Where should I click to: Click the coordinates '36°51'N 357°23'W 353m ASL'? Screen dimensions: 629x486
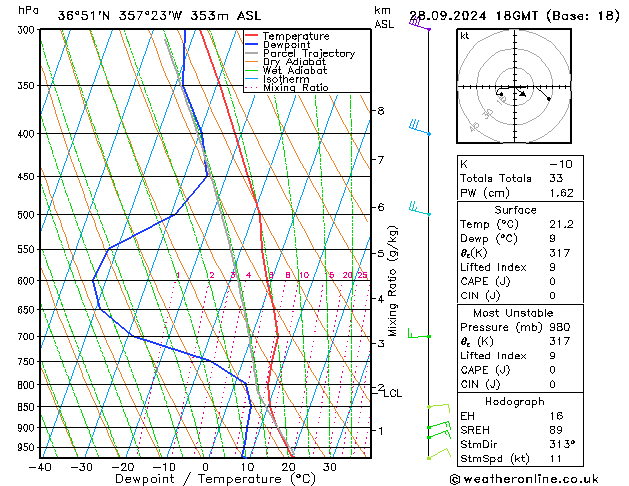point(159,16)
